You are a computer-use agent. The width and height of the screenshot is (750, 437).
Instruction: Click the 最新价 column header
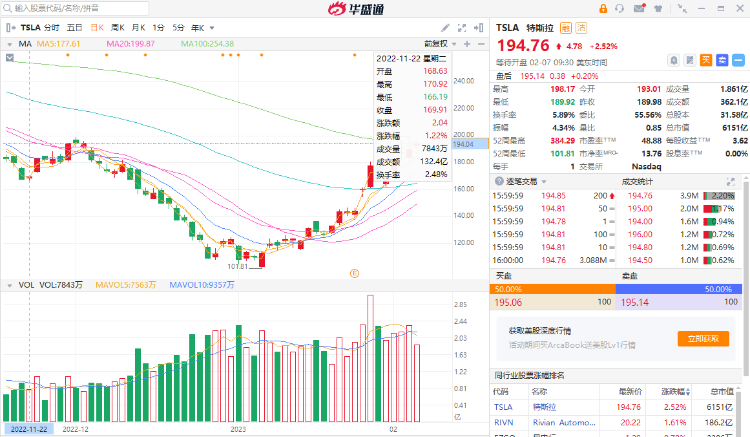(x=629, y=392)
